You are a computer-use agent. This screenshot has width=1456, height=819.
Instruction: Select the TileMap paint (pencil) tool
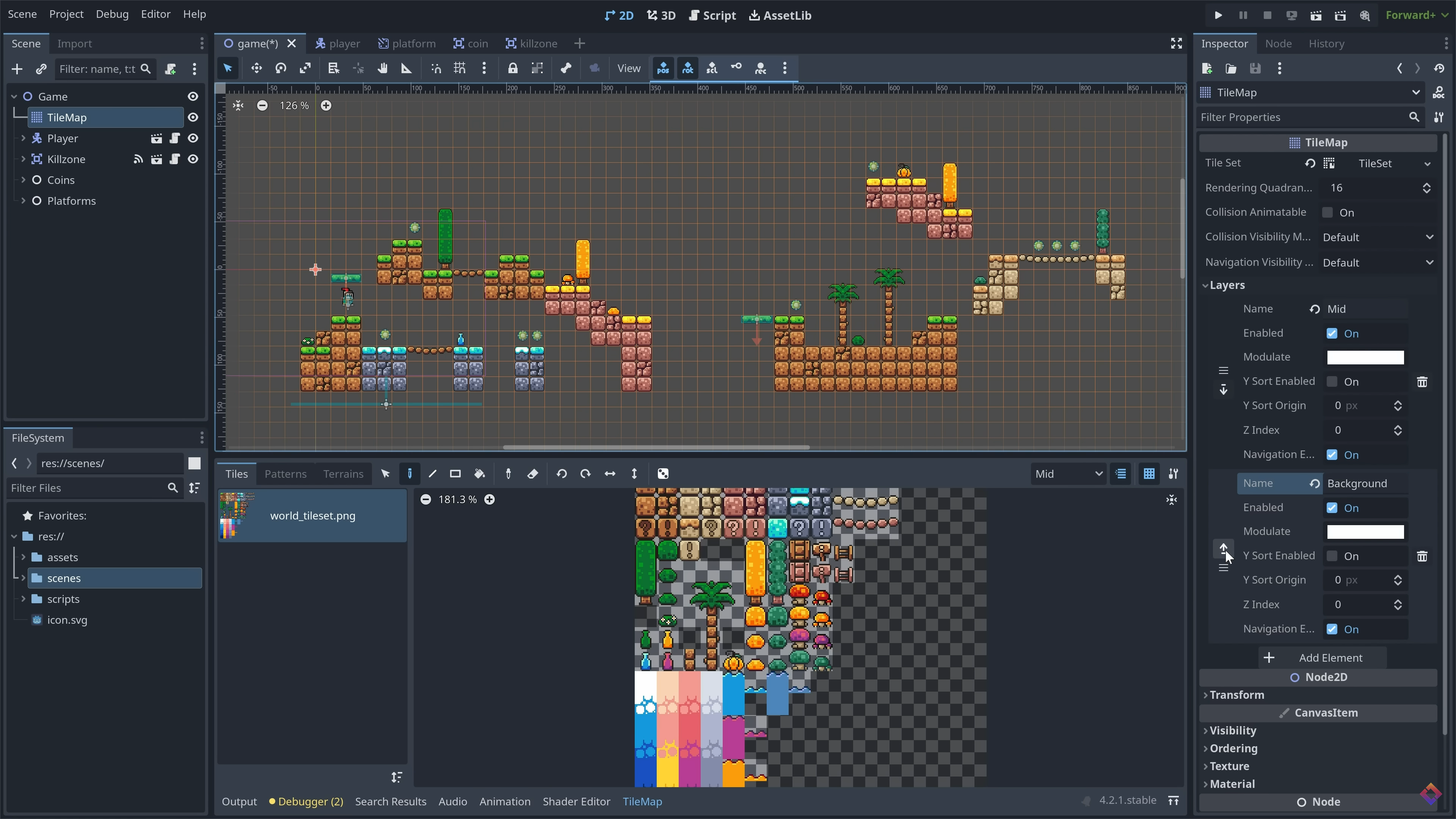(409, 474)
